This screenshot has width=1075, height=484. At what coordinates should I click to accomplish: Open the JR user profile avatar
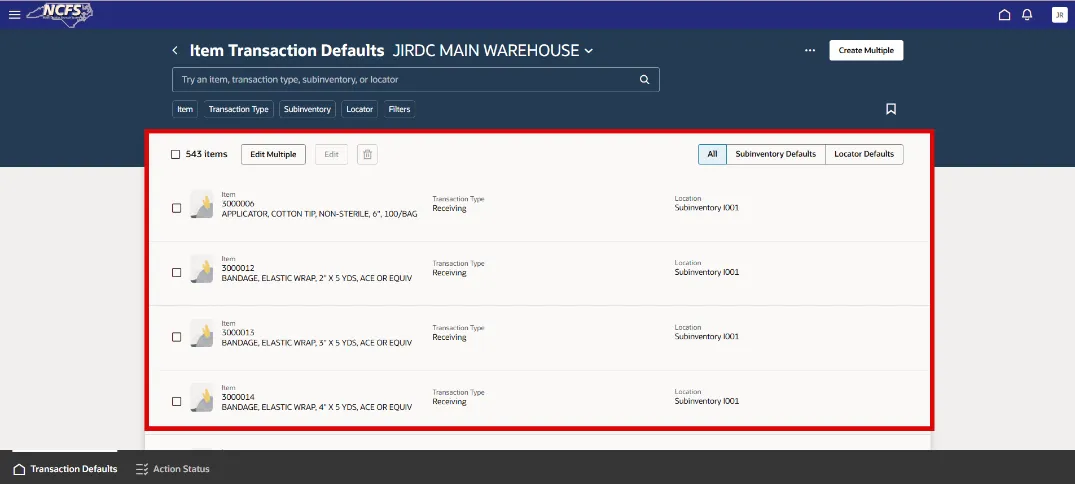coord(1058,15)
